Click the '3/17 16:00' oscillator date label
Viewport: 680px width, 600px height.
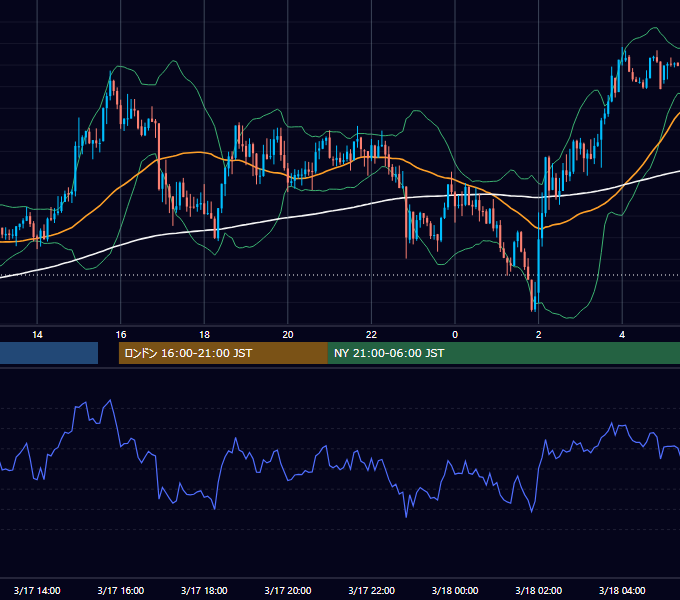click(121, 590)
